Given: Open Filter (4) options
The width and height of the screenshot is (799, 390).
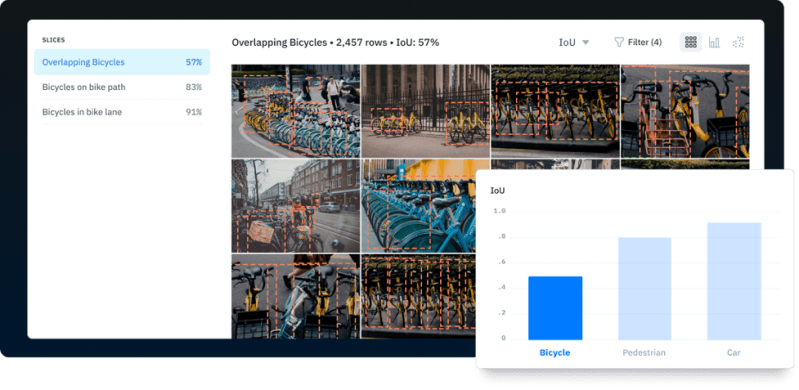Looking at the screenshot, I should point(638,42).
